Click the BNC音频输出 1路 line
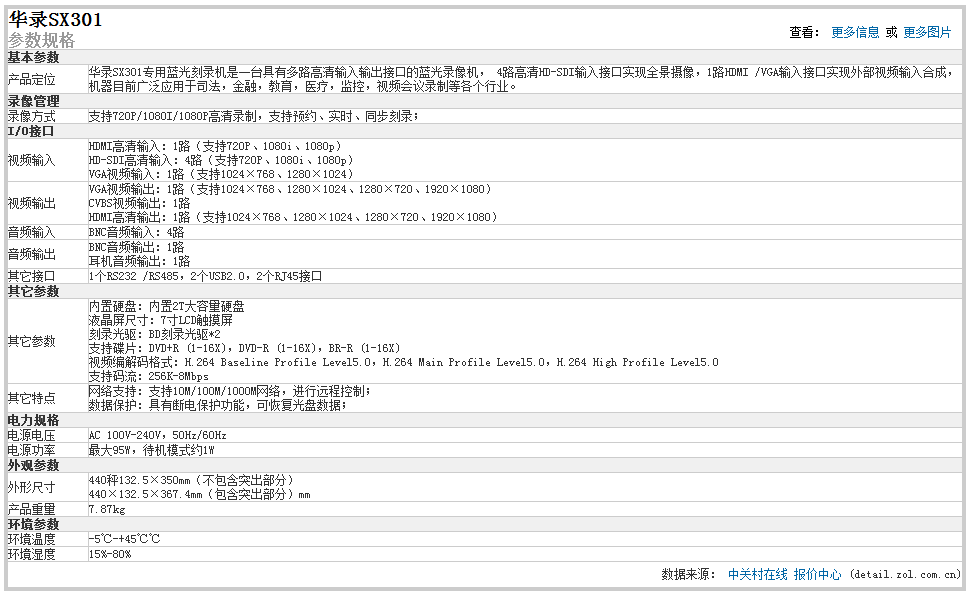The image size is (972, 595). (x=136, y=247)
